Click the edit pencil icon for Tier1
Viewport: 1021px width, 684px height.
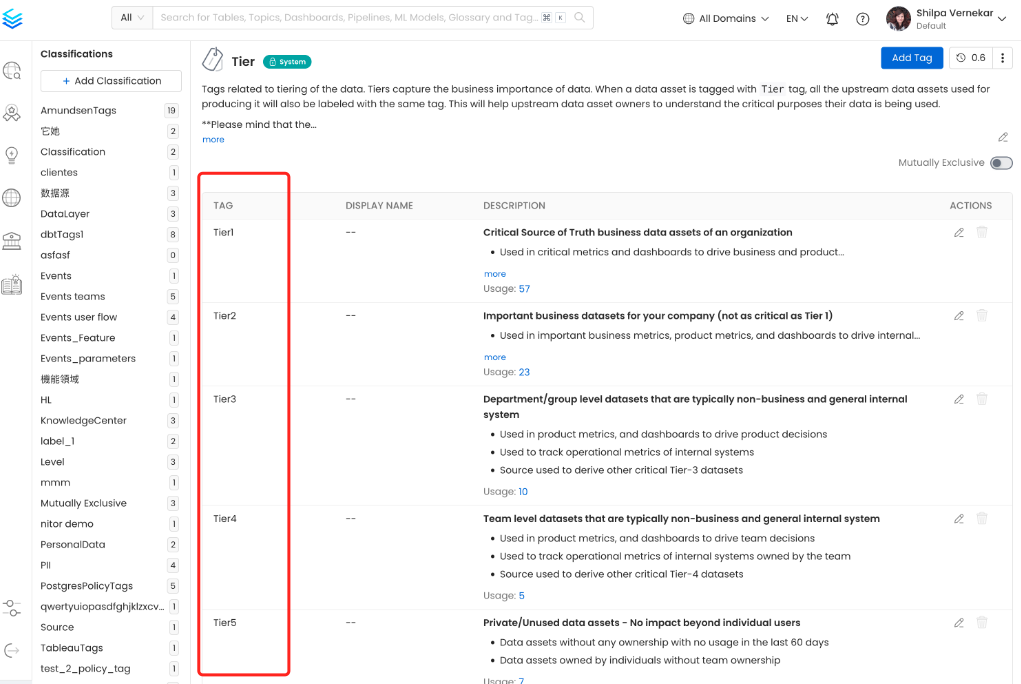tap(959, 232)
